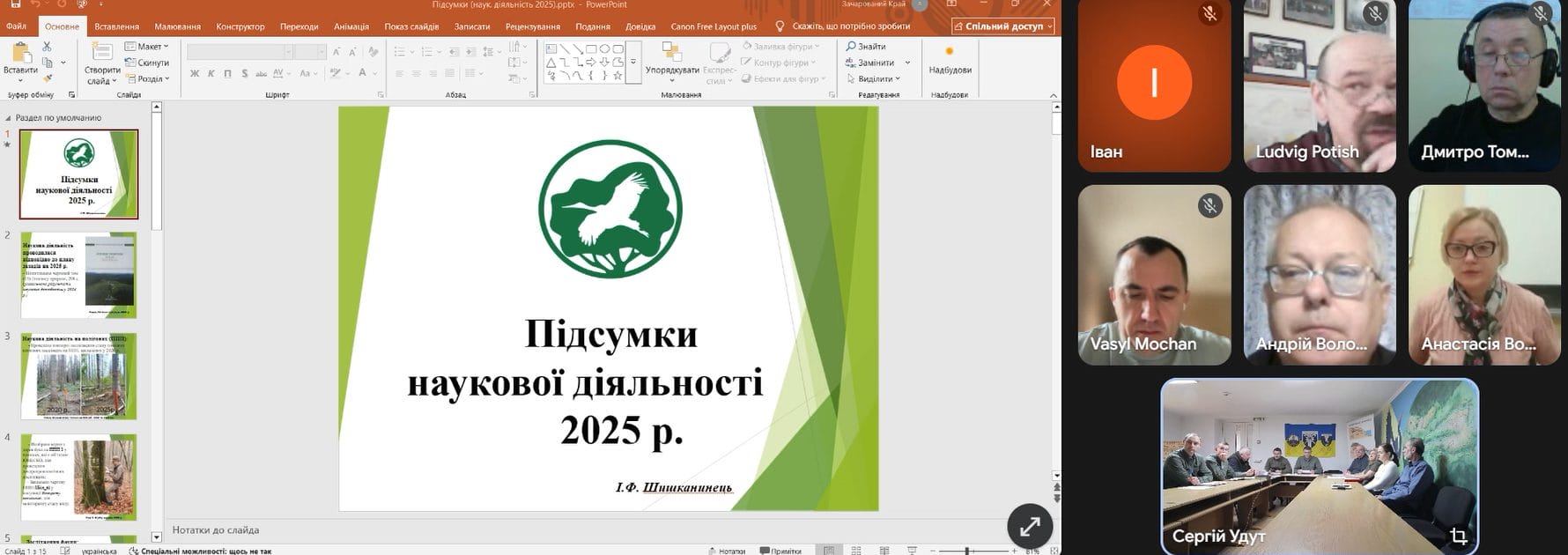Click the Create slide (Створити слайд) icon

102,54
